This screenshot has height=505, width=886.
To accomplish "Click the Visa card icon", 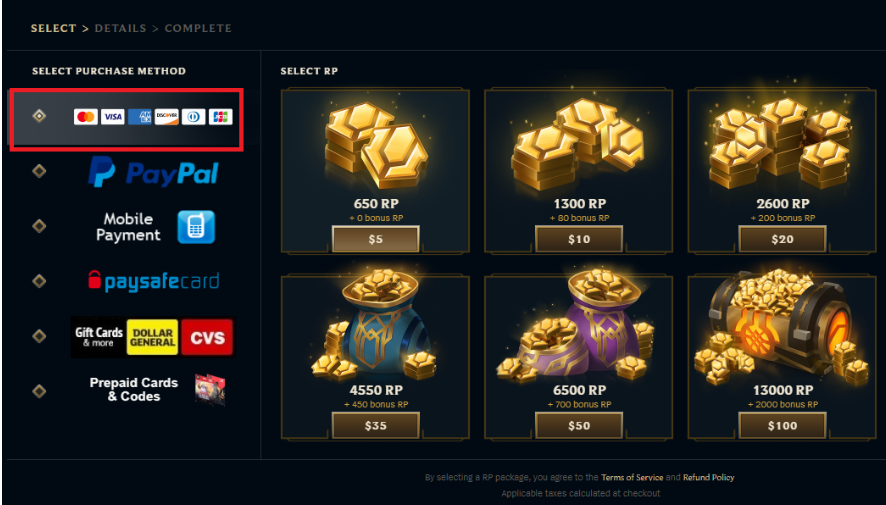I will pyautogui.click(x=112, y=117).
